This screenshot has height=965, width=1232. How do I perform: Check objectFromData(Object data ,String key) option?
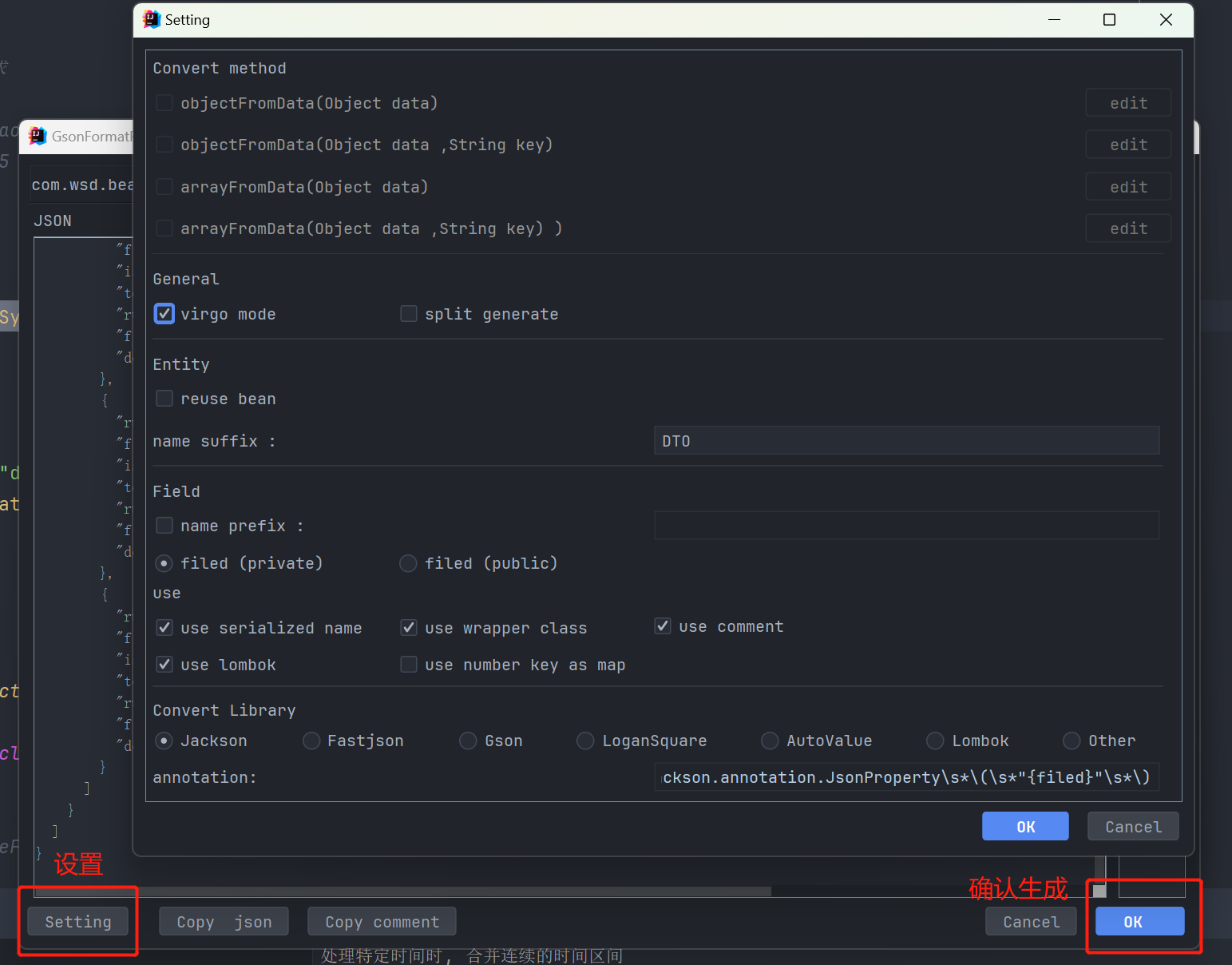164,145
